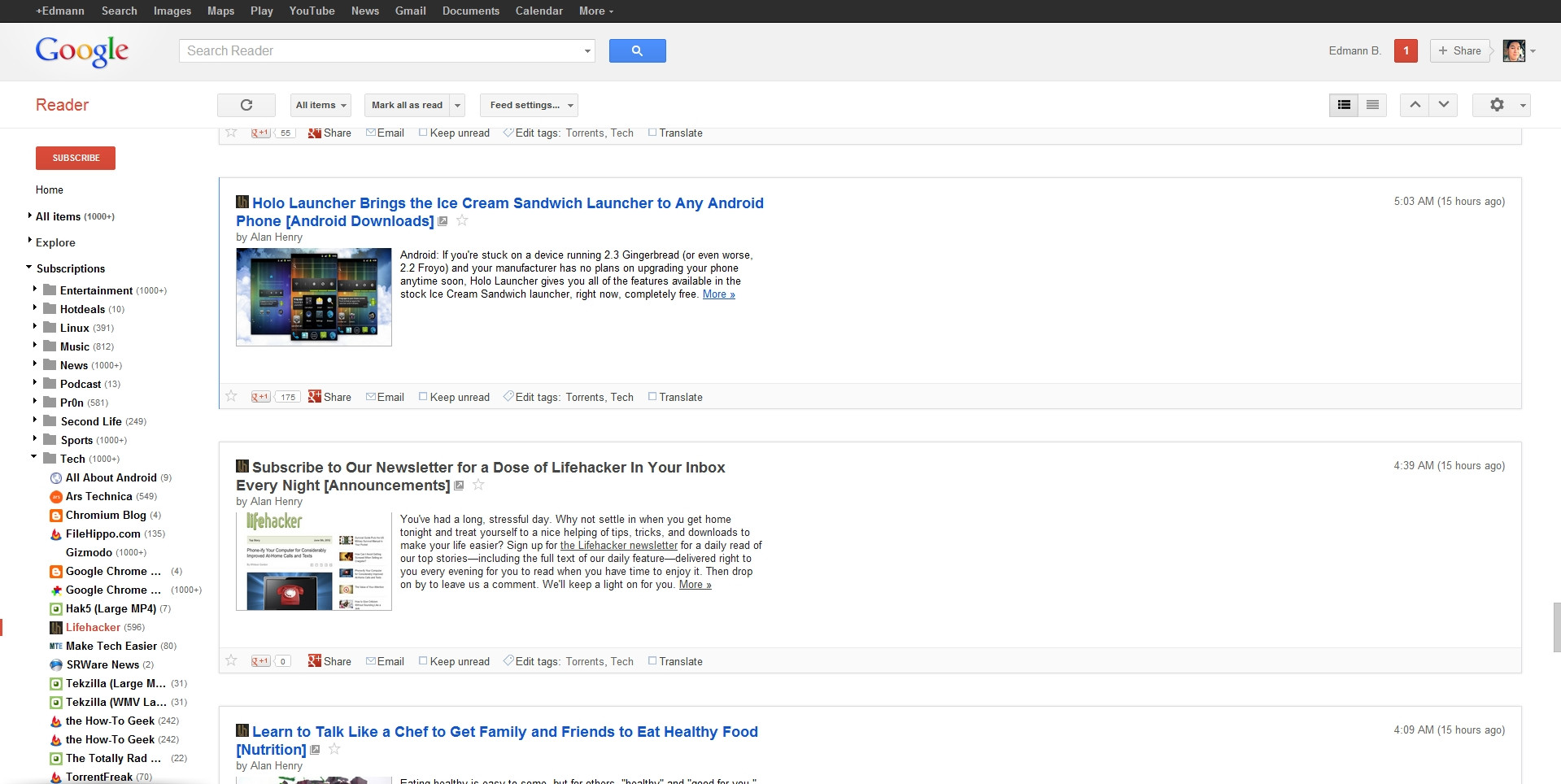Screen dimensions: 1561x784
Task: Open YouTube from the top bar
Action: (312, 11)
